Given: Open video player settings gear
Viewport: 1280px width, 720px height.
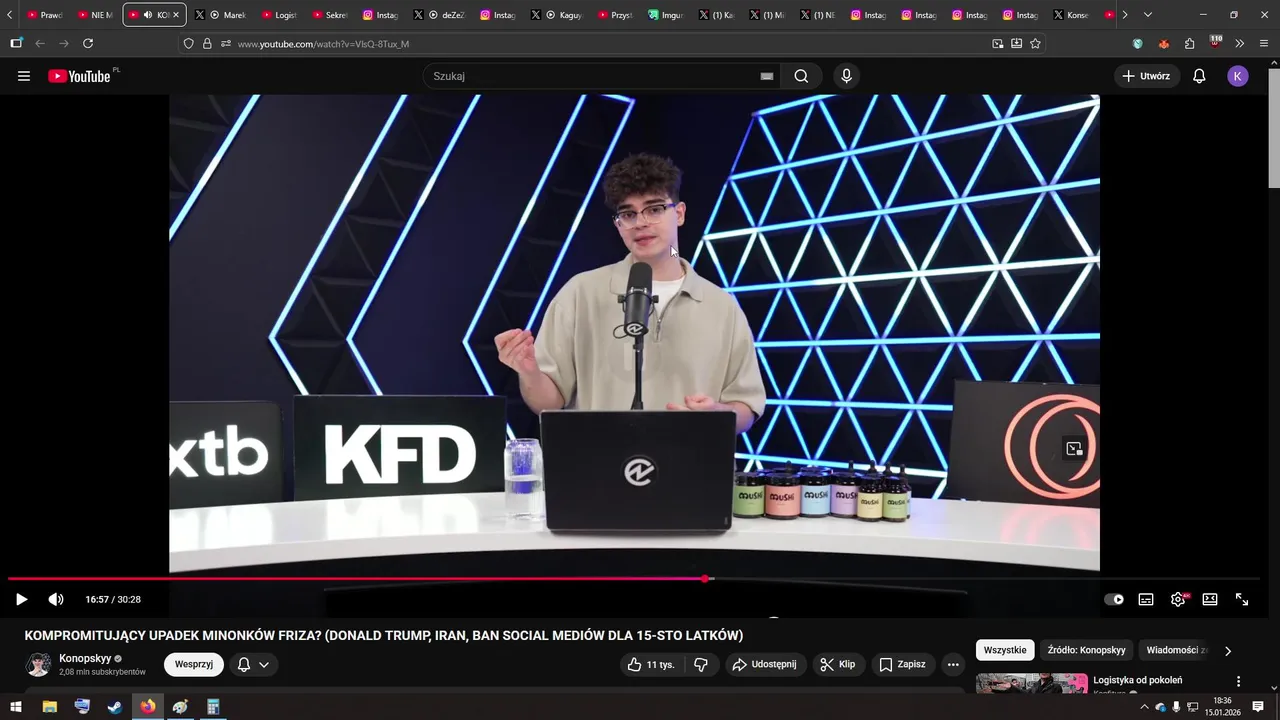Looking at the screenshot, I should [1178, 599].
